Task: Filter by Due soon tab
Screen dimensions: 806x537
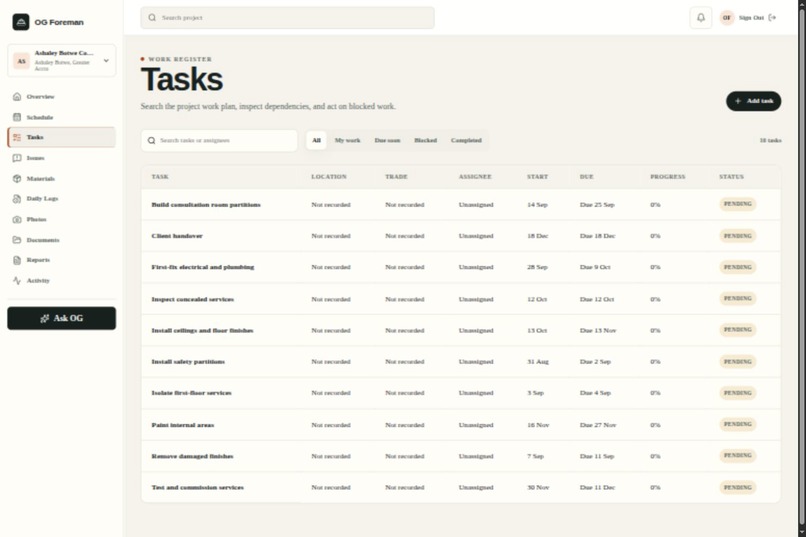Action: pyautogui.click(x=387, y=140)
